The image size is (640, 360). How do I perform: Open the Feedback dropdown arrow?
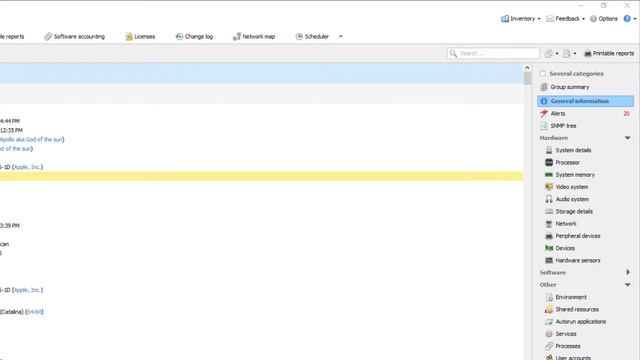(583, 19)
